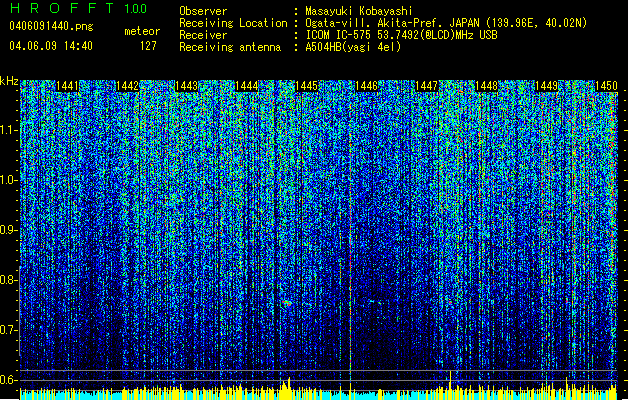
Task: Click the observer name Masayuki Kobayashi
Action: coord(359,11)
